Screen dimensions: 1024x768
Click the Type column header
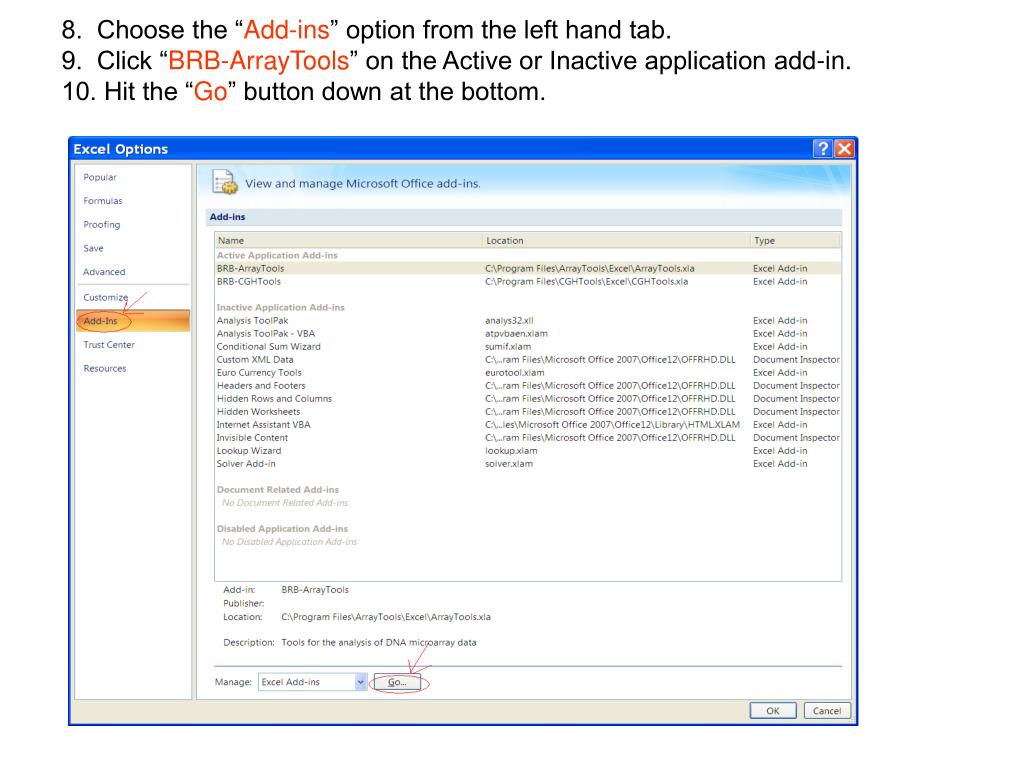click(x=795, y=240)
